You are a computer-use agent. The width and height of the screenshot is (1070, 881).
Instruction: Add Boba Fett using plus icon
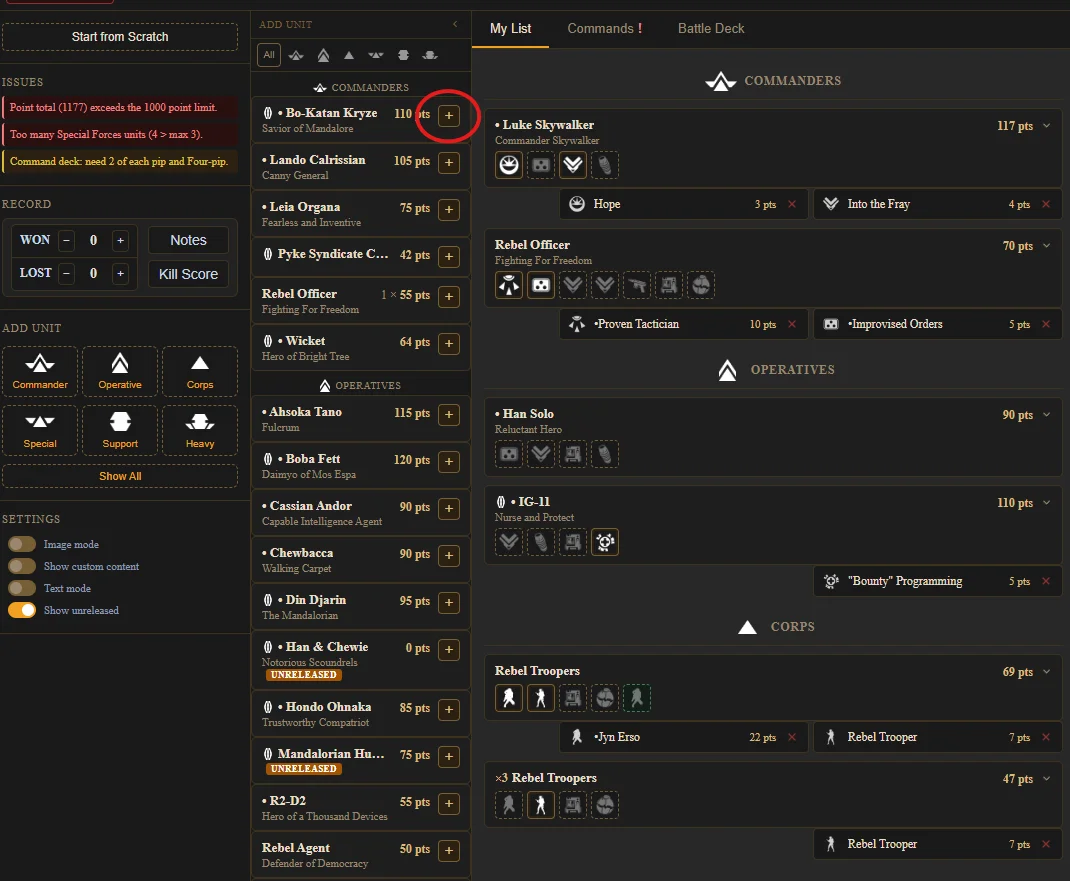coord(448,461)
